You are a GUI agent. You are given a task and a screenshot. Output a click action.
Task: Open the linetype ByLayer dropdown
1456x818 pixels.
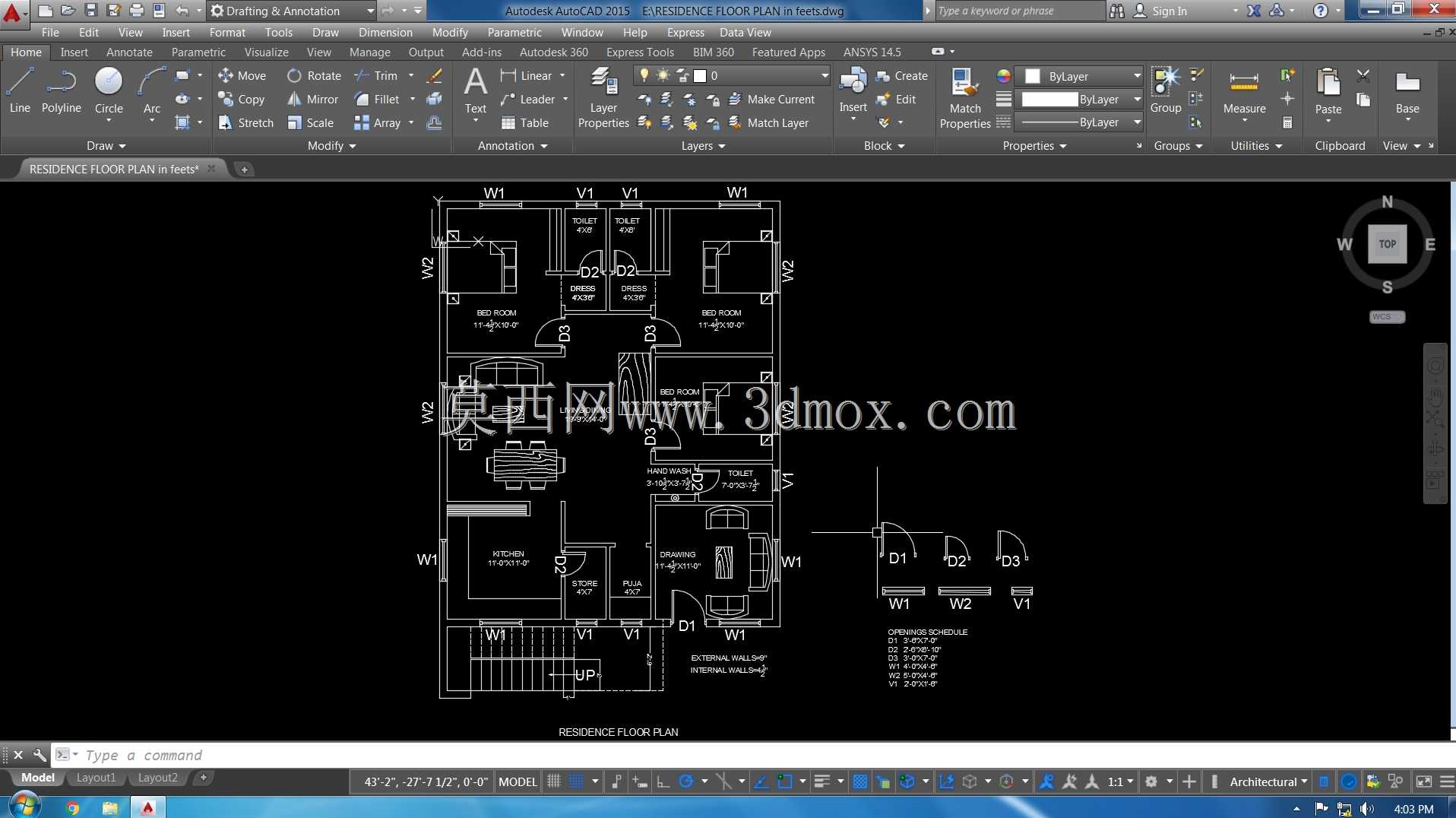click(1080, 122)
